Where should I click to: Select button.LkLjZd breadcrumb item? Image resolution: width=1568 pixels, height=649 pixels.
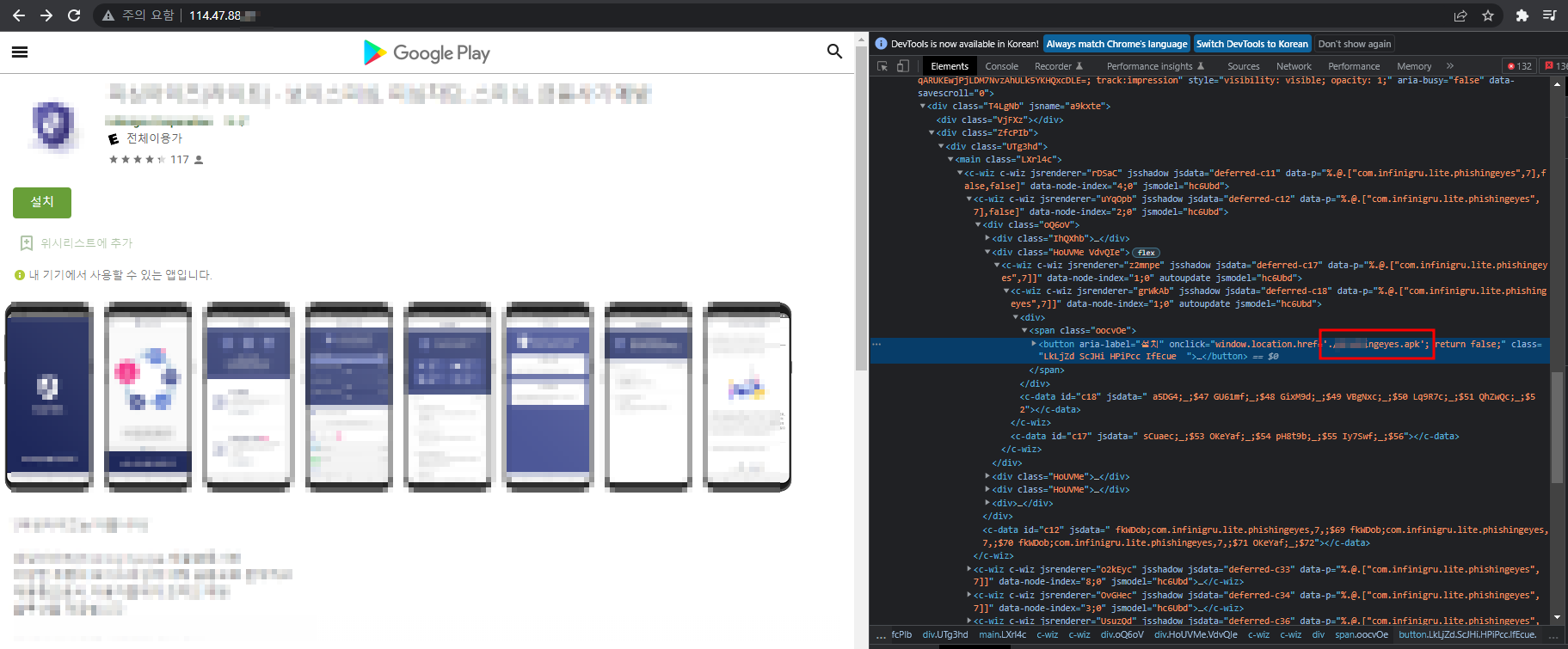point(1467,634)
